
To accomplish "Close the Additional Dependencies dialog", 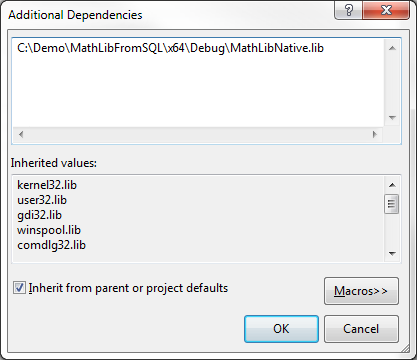I will click(386, 10).
